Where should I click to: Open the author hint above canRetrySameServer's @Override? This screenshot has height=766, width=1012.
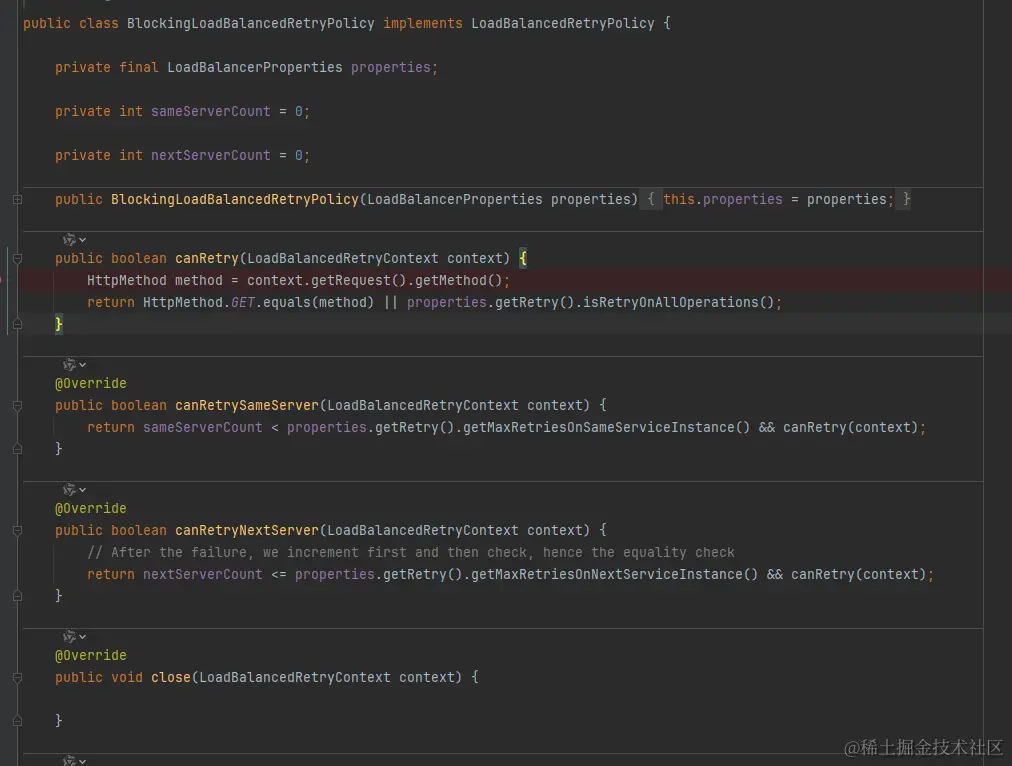pos(74,365)
